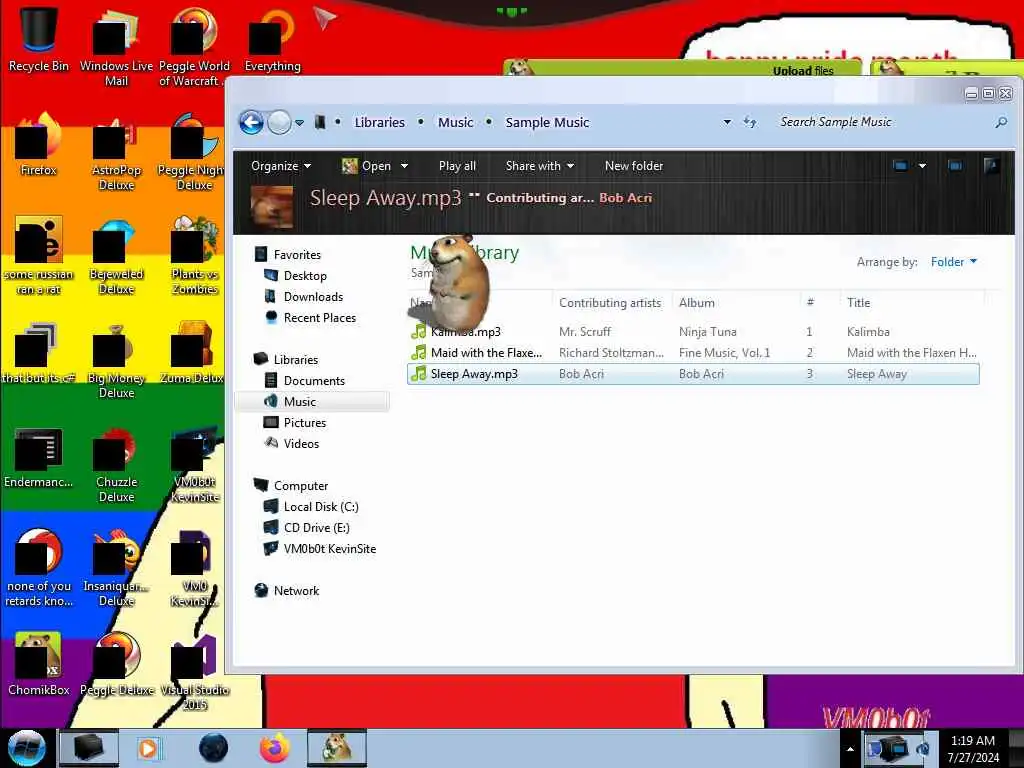Viewport: 1024px width, 768px height.
Task: Click the Sleep Away album art thumbnail
Action: pos(272,207)
